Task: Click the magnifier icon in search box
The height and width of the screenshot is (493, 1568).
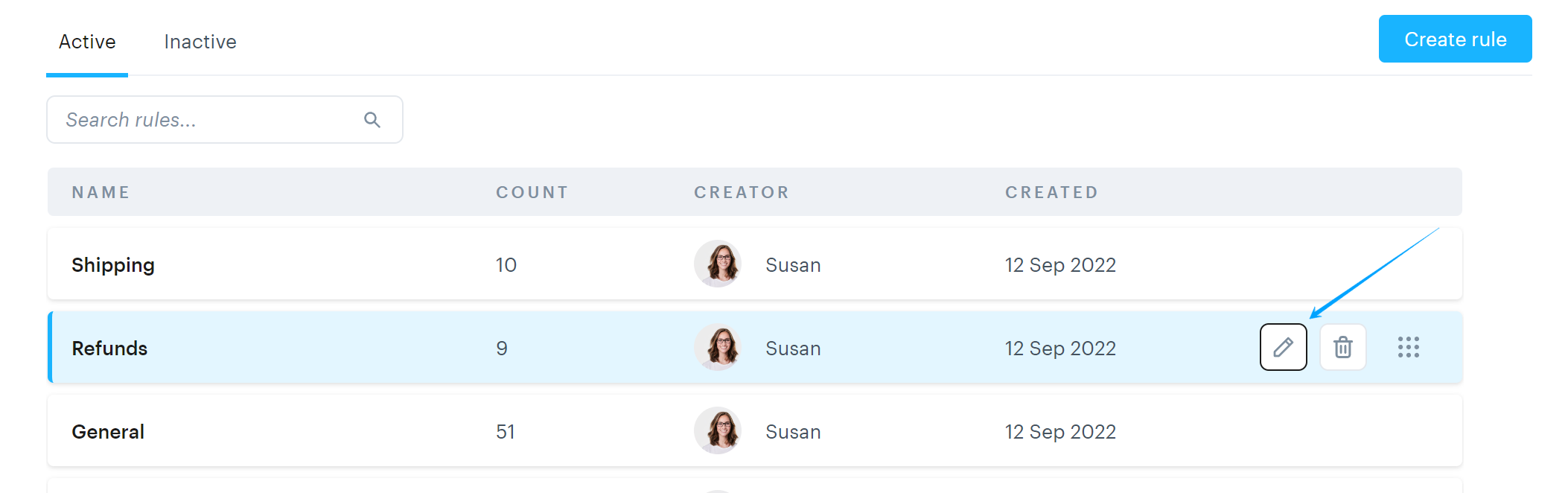Action: click(x=372, y=120)
